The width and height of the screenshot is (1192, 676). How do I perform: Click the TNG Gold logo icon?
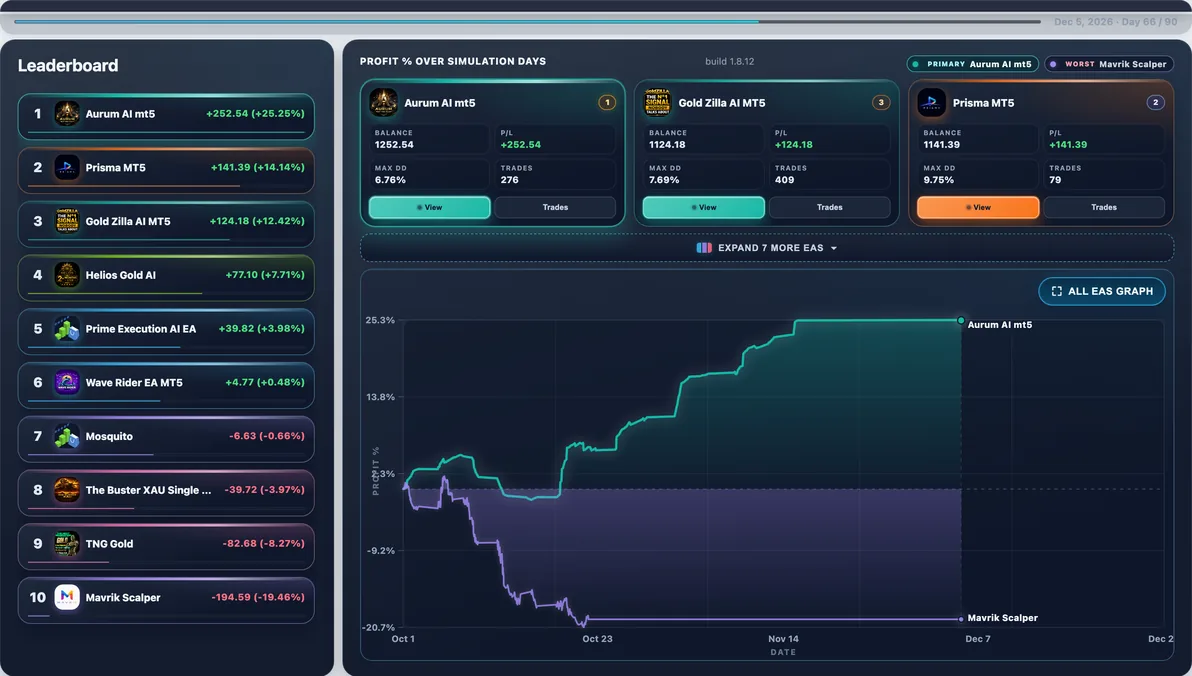pyautogui.click(x=67, y=544)
